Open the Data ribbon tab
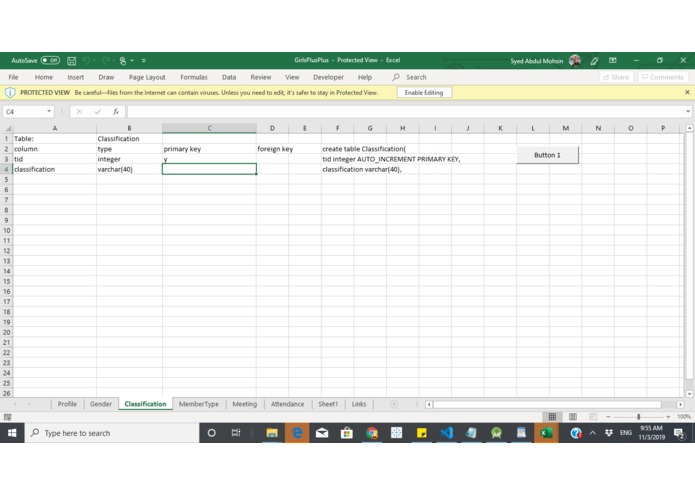 229,77
